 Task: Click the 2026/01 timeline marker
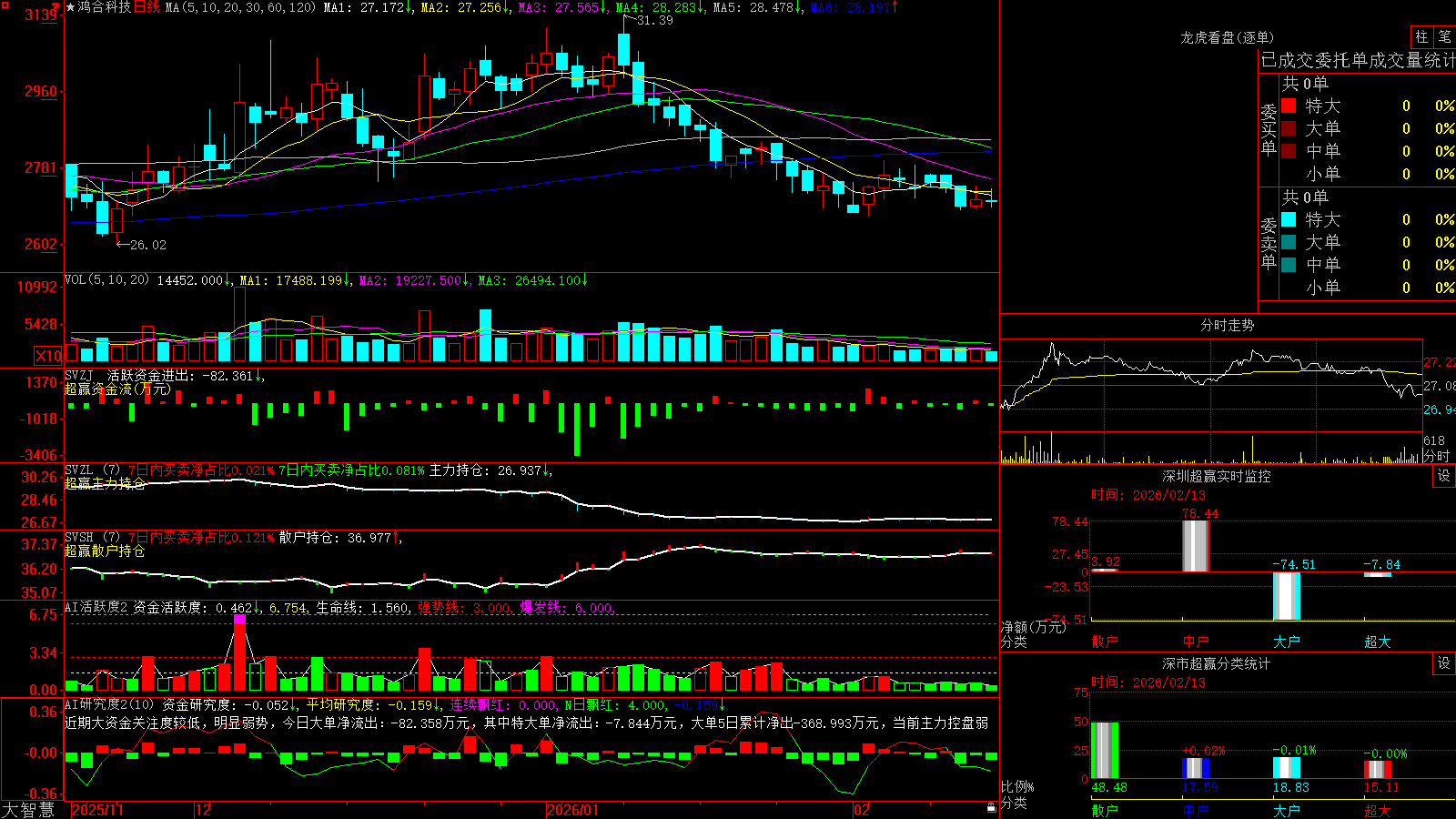click(x=573, y=810)
